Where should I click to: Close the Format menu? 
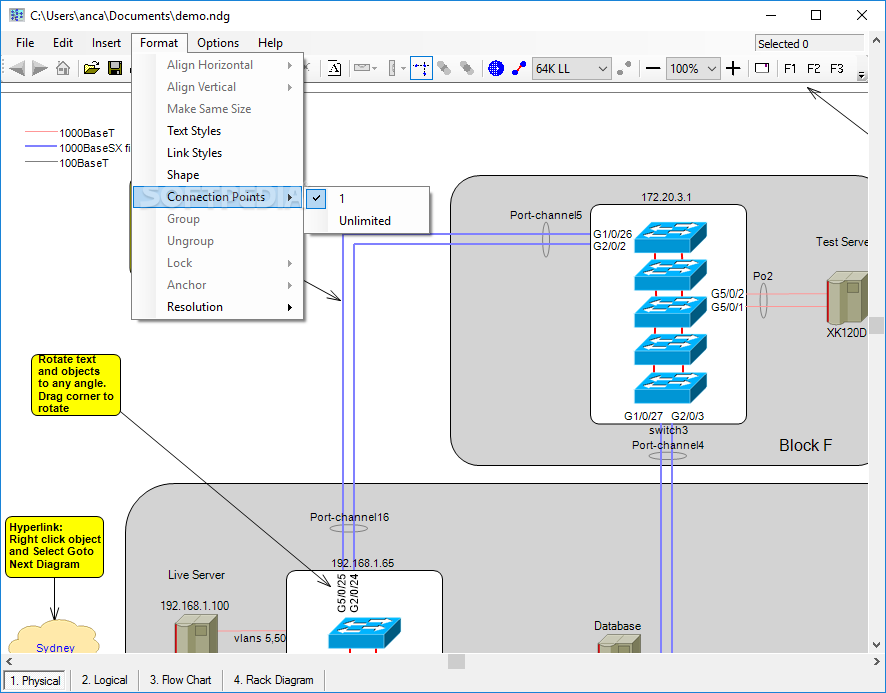pos(159,43)
